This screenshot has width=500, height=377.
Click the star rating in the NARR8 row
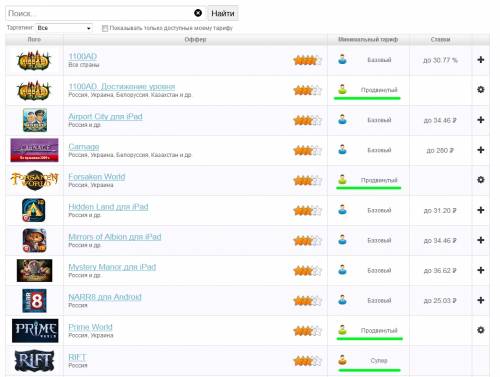point(307,301)
